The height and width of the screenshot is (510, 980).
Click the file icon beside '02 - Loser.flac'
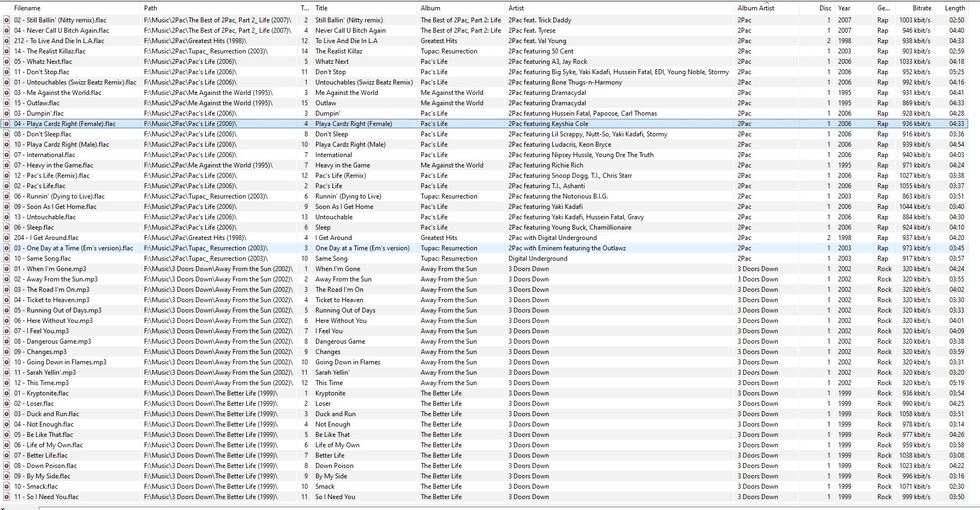[7, 404]
